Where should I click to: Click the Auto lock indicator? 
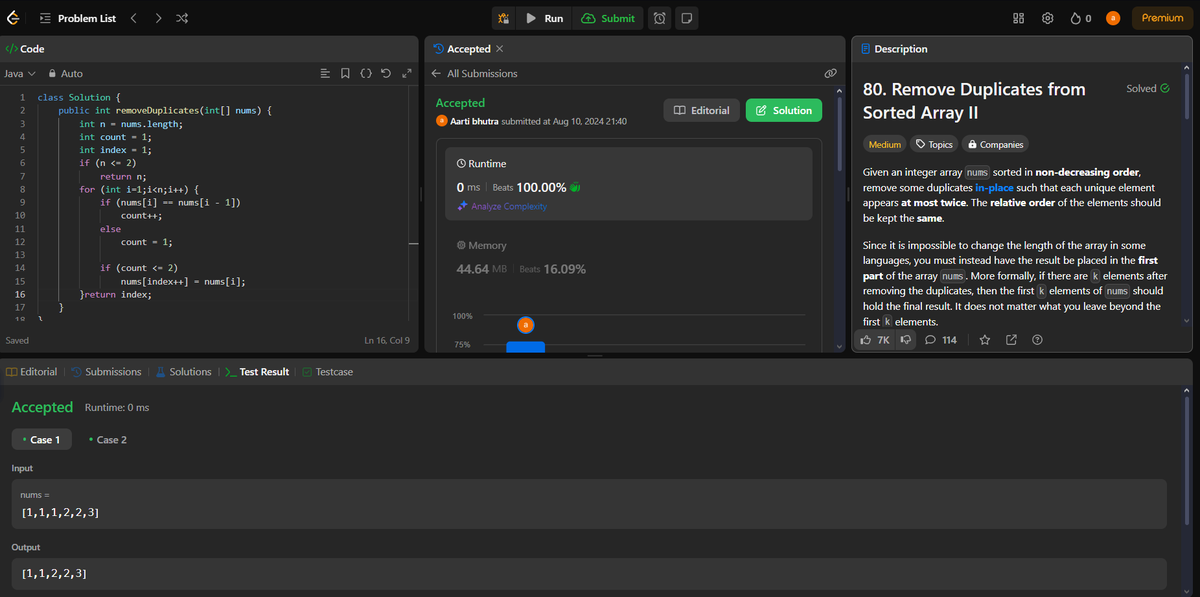point(66,73)
